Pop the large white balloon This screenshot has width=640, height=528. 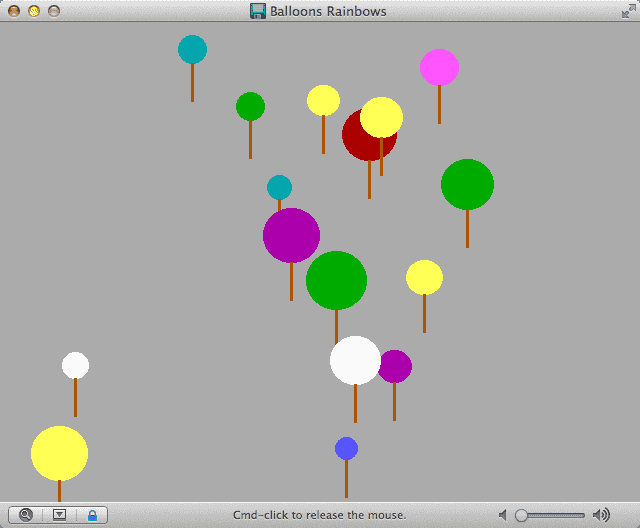coord(355,360)
